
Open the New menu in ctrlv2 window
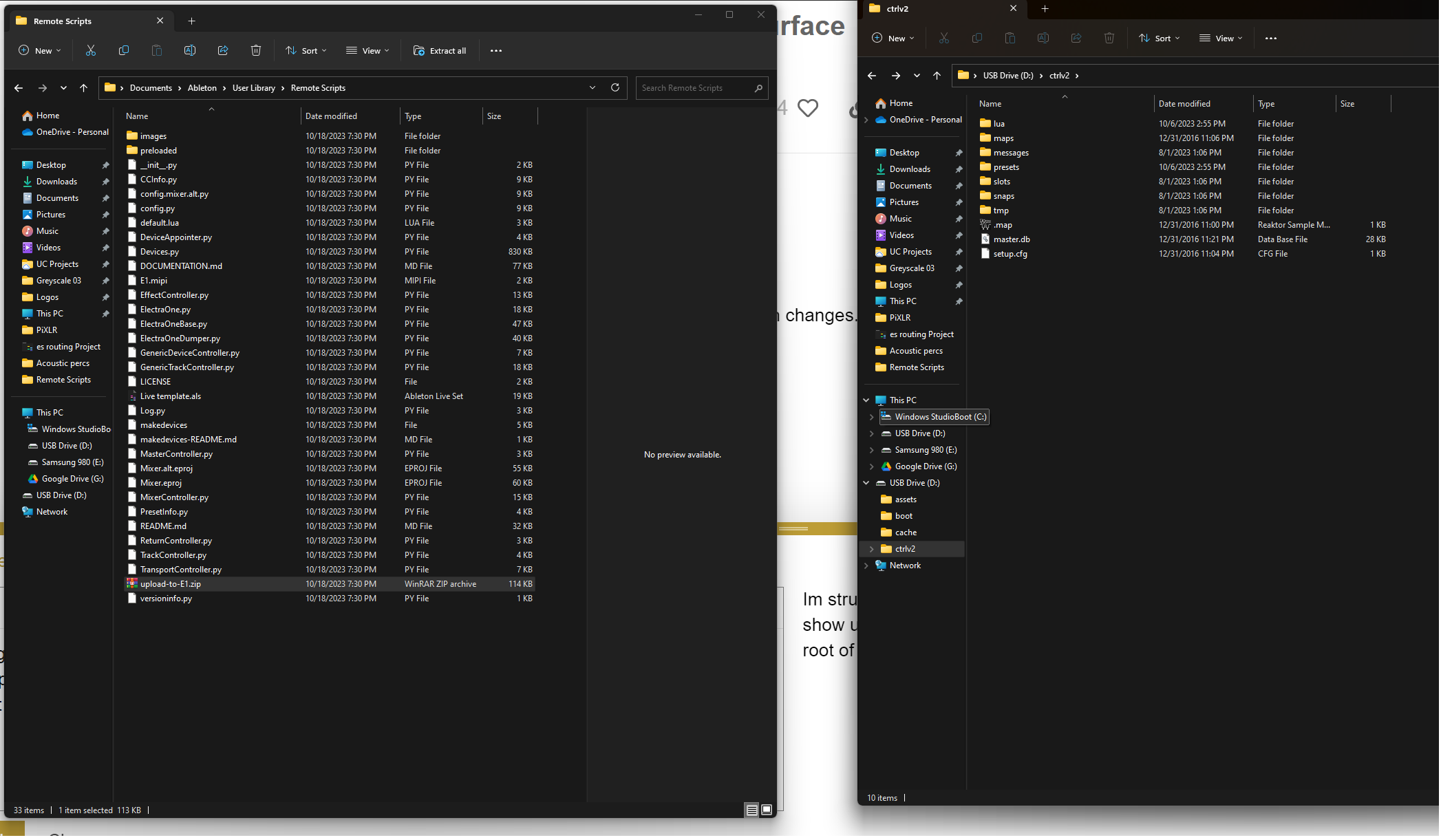[893, 39]
